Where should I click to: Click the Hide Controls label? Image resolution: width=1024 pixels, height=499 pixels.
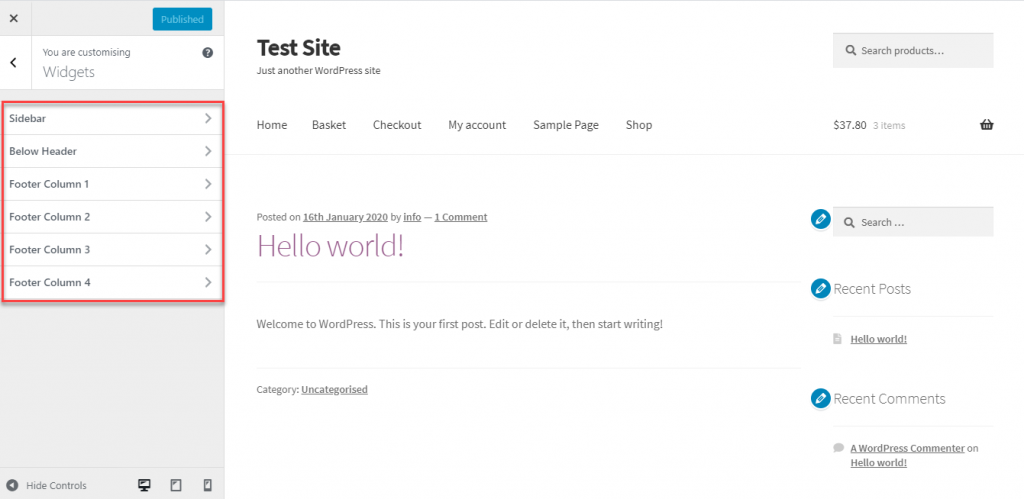click(x=56, y=485)
